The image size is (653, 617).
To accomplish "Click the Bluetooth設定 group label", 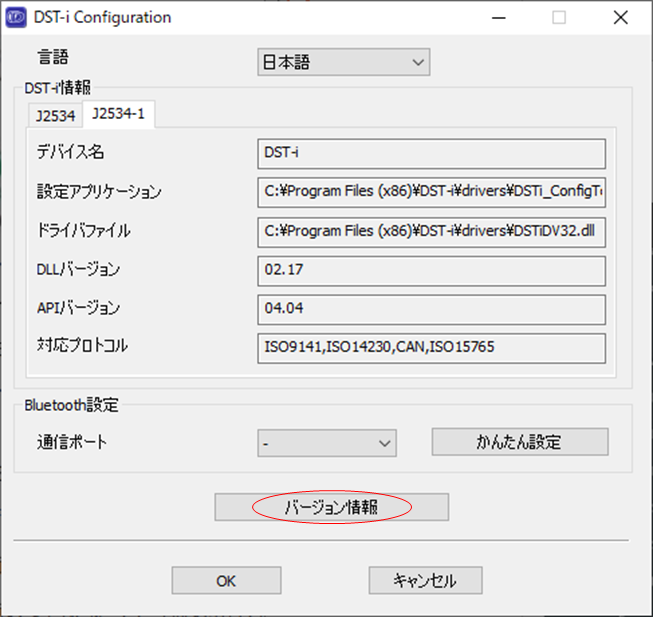I will [x=72, y=405].
